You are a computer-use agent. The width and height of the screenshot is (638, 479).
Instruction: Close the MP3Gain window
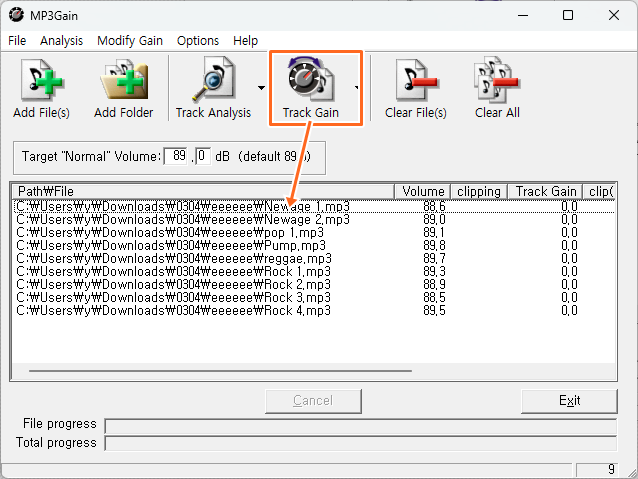[x=614, y=15]
